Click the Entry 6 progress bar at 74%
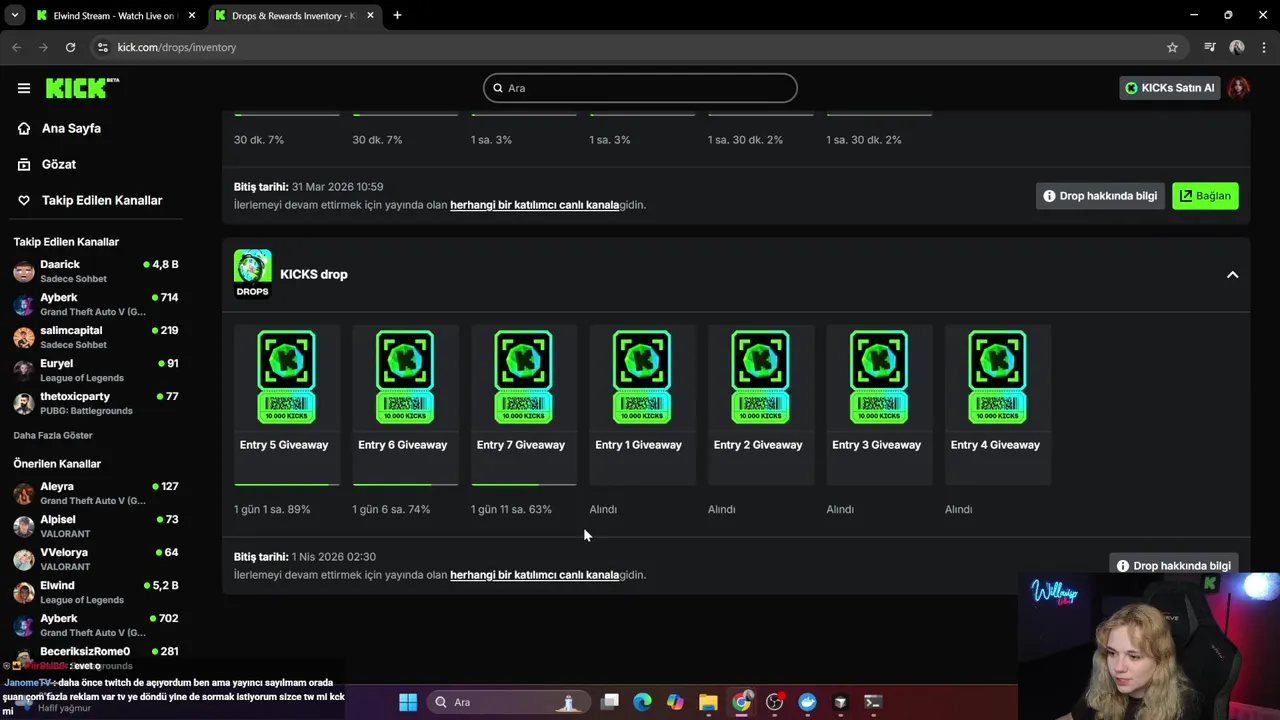Image resolution: width=1280 pixels, height=720 pixels. coord(405,485)
